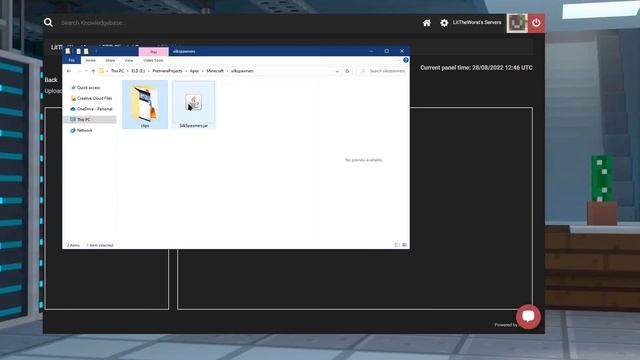The image size is (640, 360).
Task: Click This PC in address breadcrumb
Action: pyautogui.click(x=117, y=71)
